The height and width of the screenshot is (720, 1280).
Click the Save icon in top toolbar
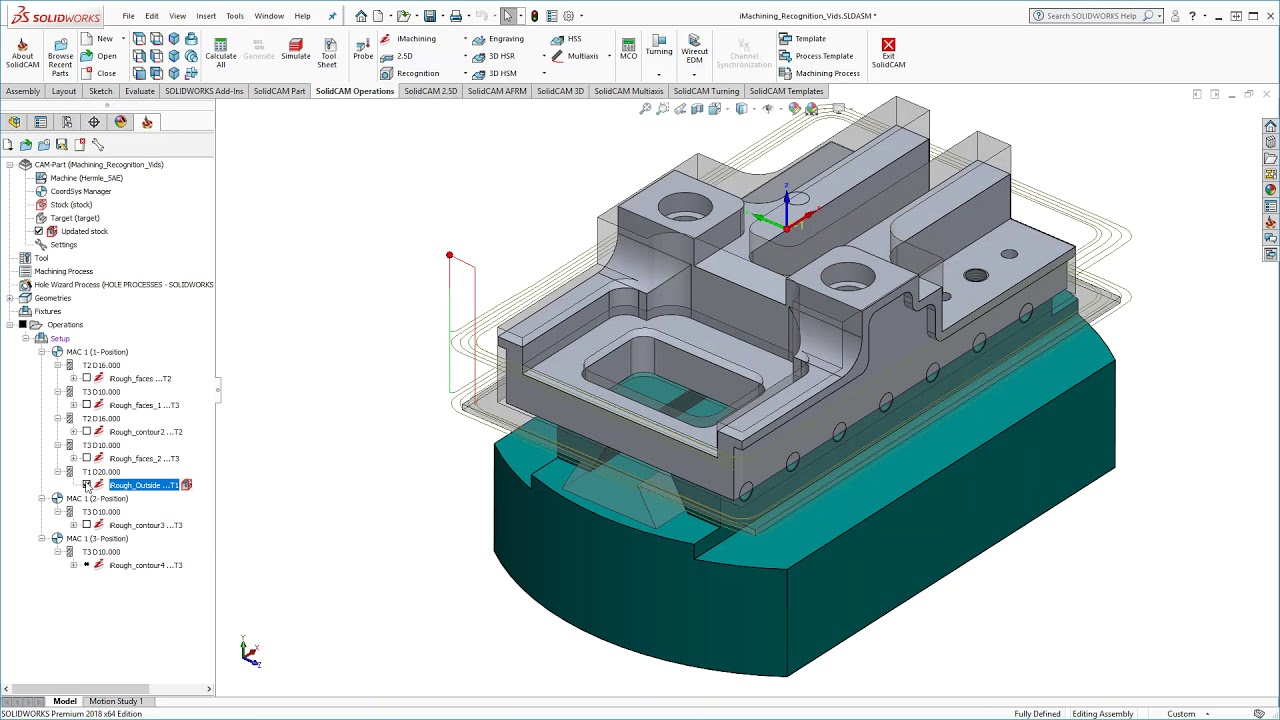429,16
